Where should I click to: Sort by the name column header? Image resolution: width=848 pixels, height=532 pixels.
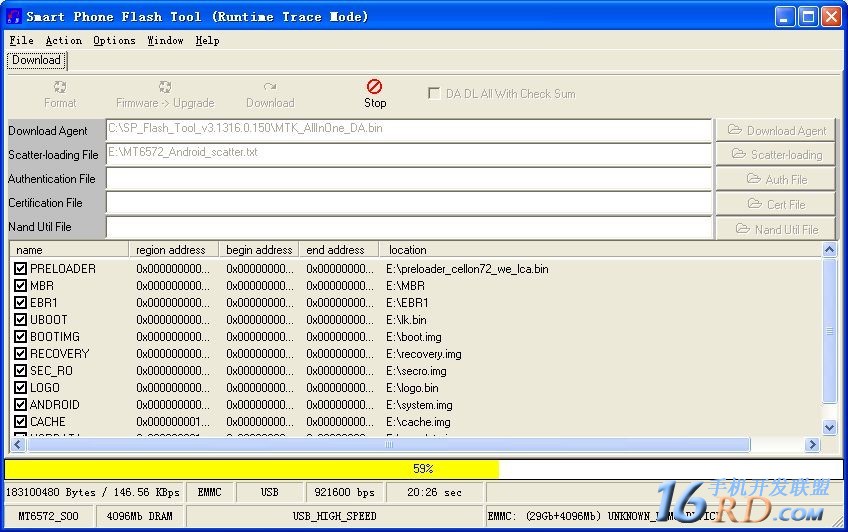pos(69,250)
